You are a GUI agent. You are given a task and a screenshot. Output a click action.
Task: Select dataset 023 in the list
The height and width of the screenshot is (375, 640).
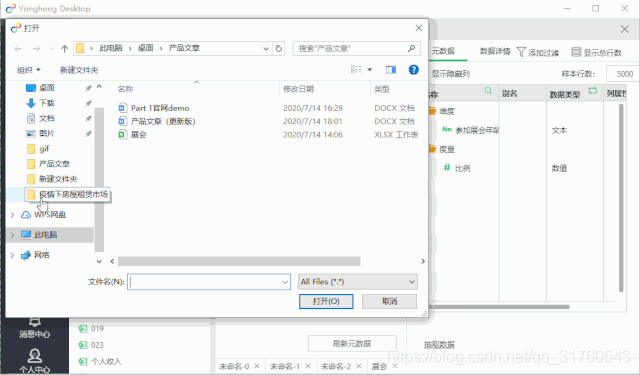click(97, 345)
